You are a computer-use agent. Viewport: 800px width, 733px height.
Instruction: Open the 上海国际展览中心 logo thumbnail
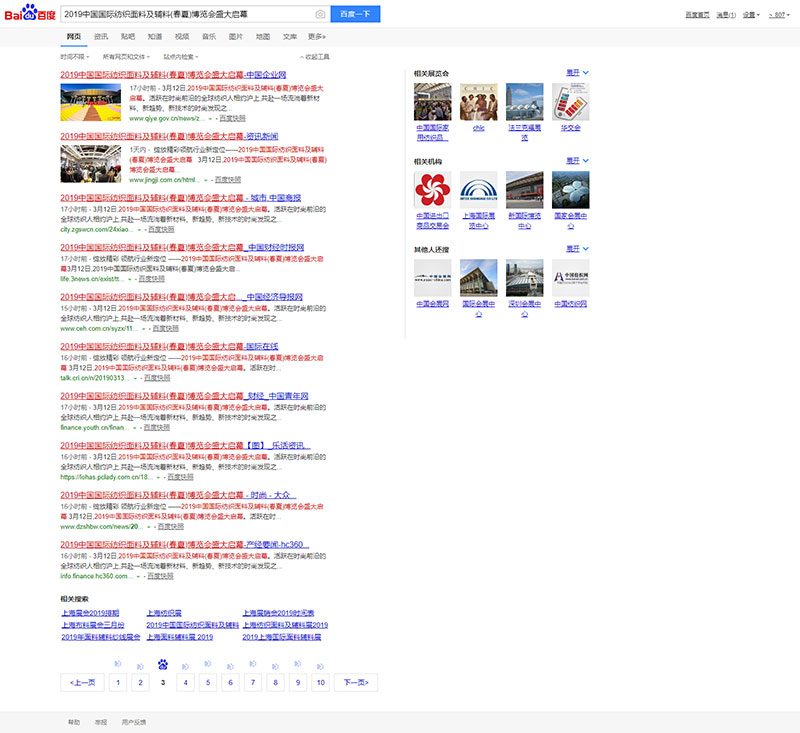click(479, 190)
